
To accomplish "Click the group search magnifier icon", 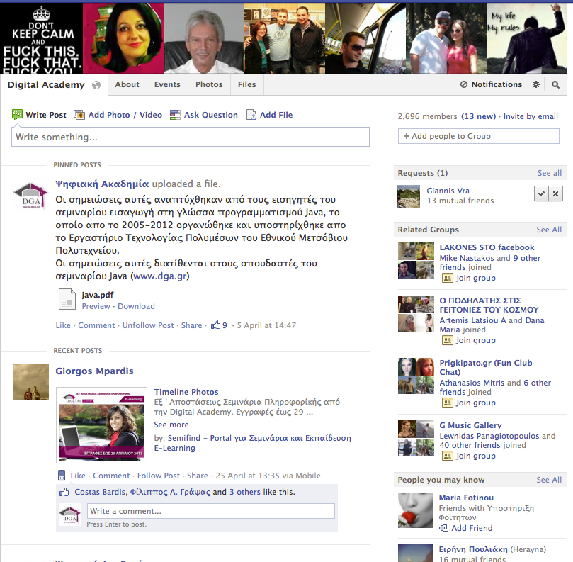I will (x=555, y=85).
